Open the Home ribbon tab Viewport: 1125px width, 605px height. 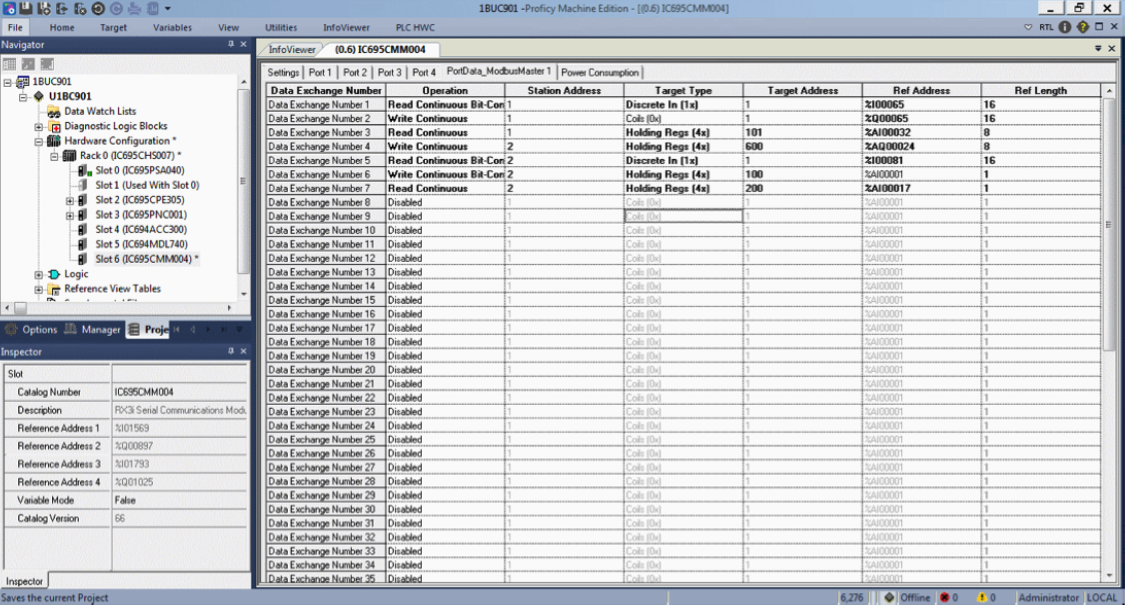pyautogui.click(x=62, y=27)
